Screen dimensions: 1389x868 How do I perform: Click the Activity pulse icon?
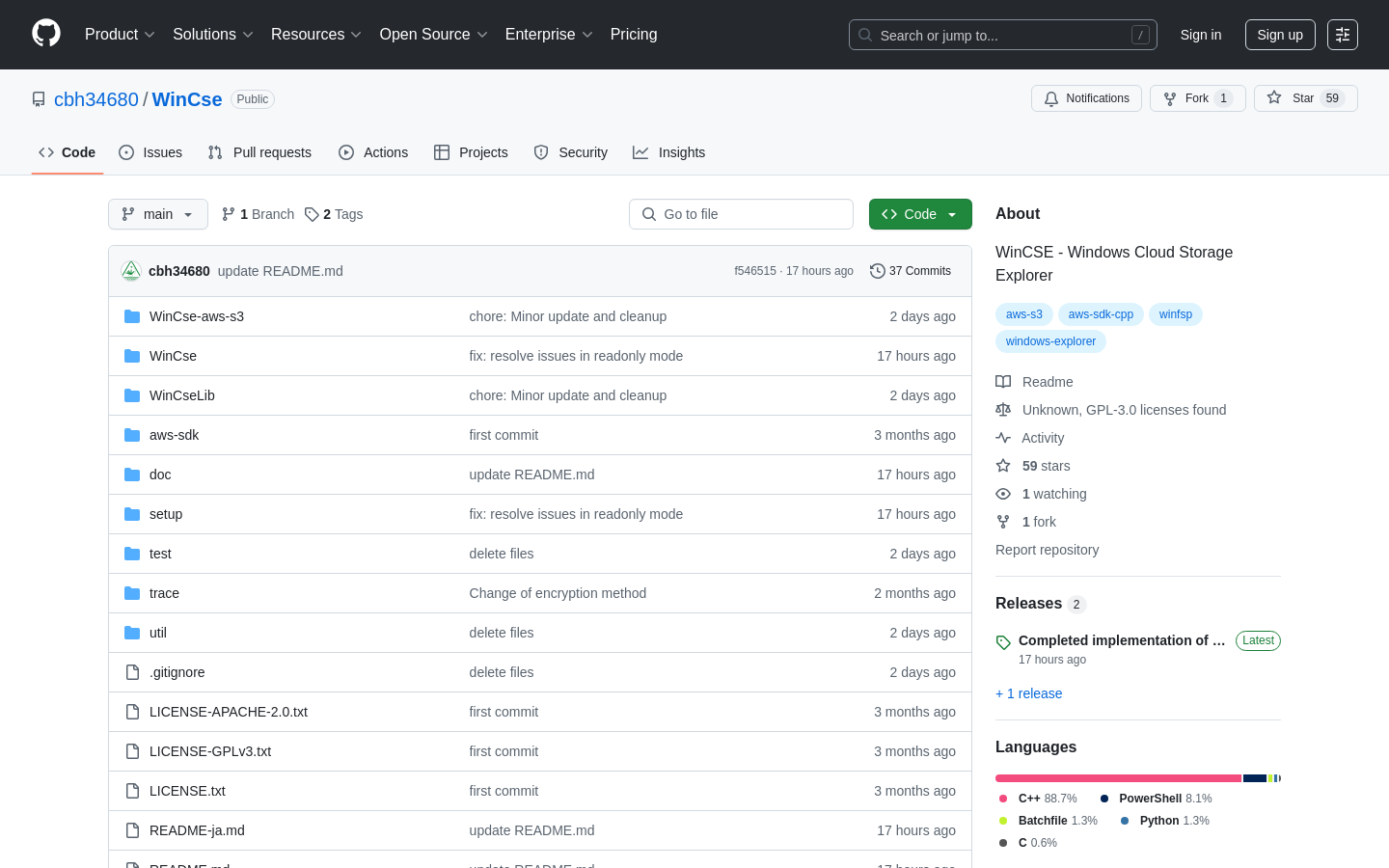tap(1003, 438)
